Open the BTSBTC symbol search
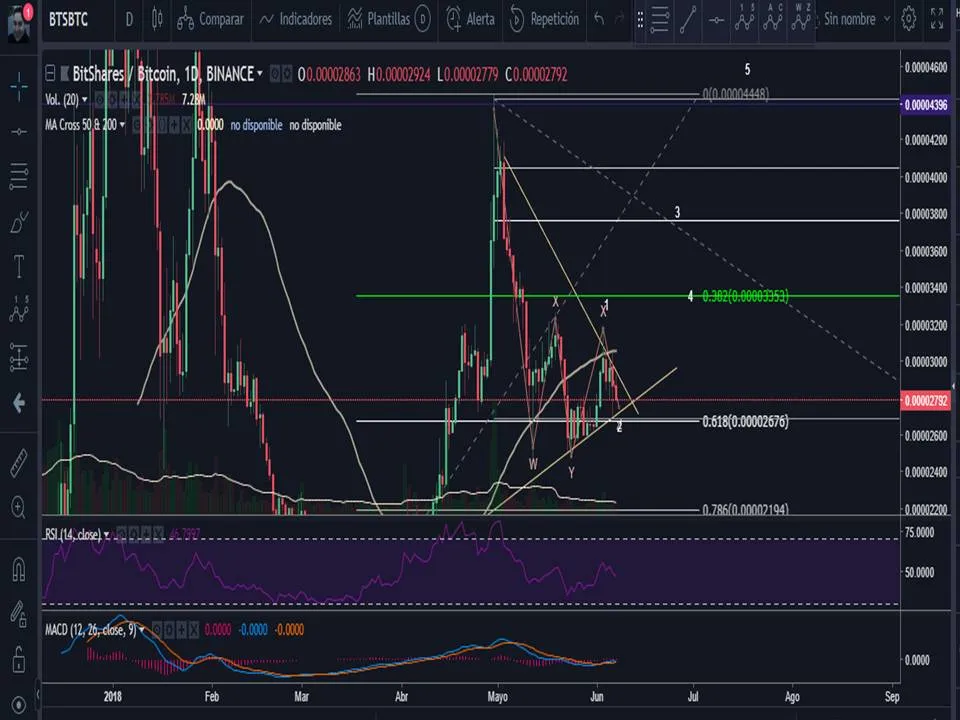The height and width of the screenshot is (720, 960). click(69, 19)
